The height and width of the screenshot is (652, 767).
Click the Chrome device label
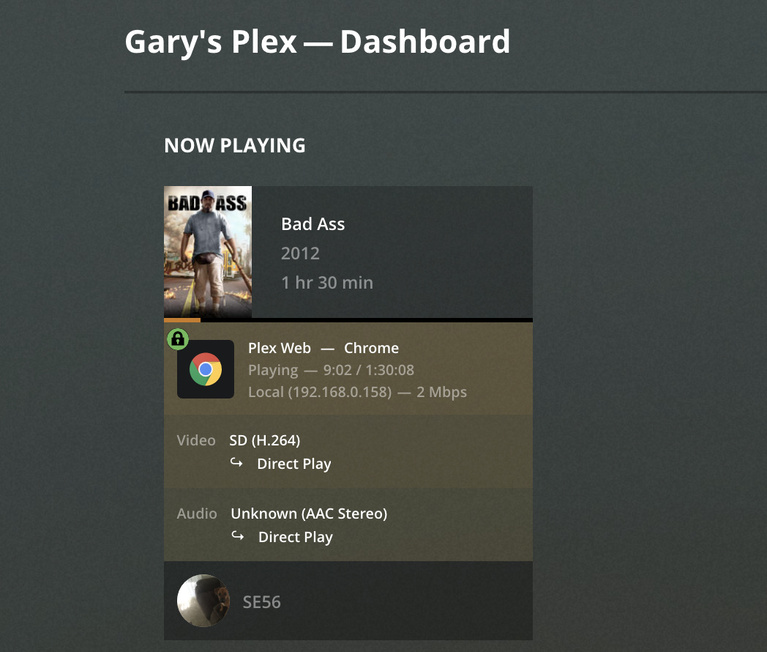tap(371, 348)
